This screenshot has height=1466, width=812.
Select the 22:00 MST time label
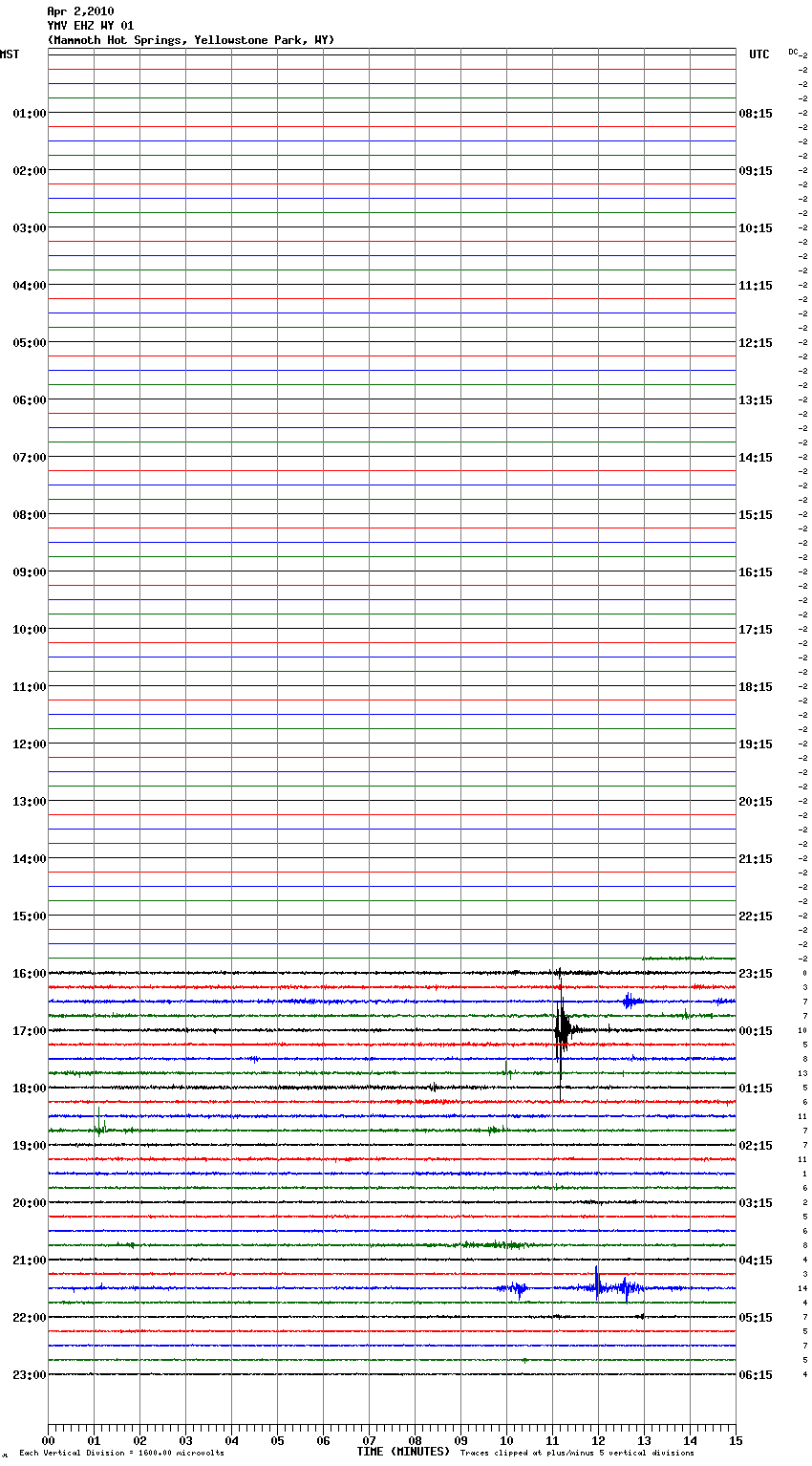coord(30,1318)
